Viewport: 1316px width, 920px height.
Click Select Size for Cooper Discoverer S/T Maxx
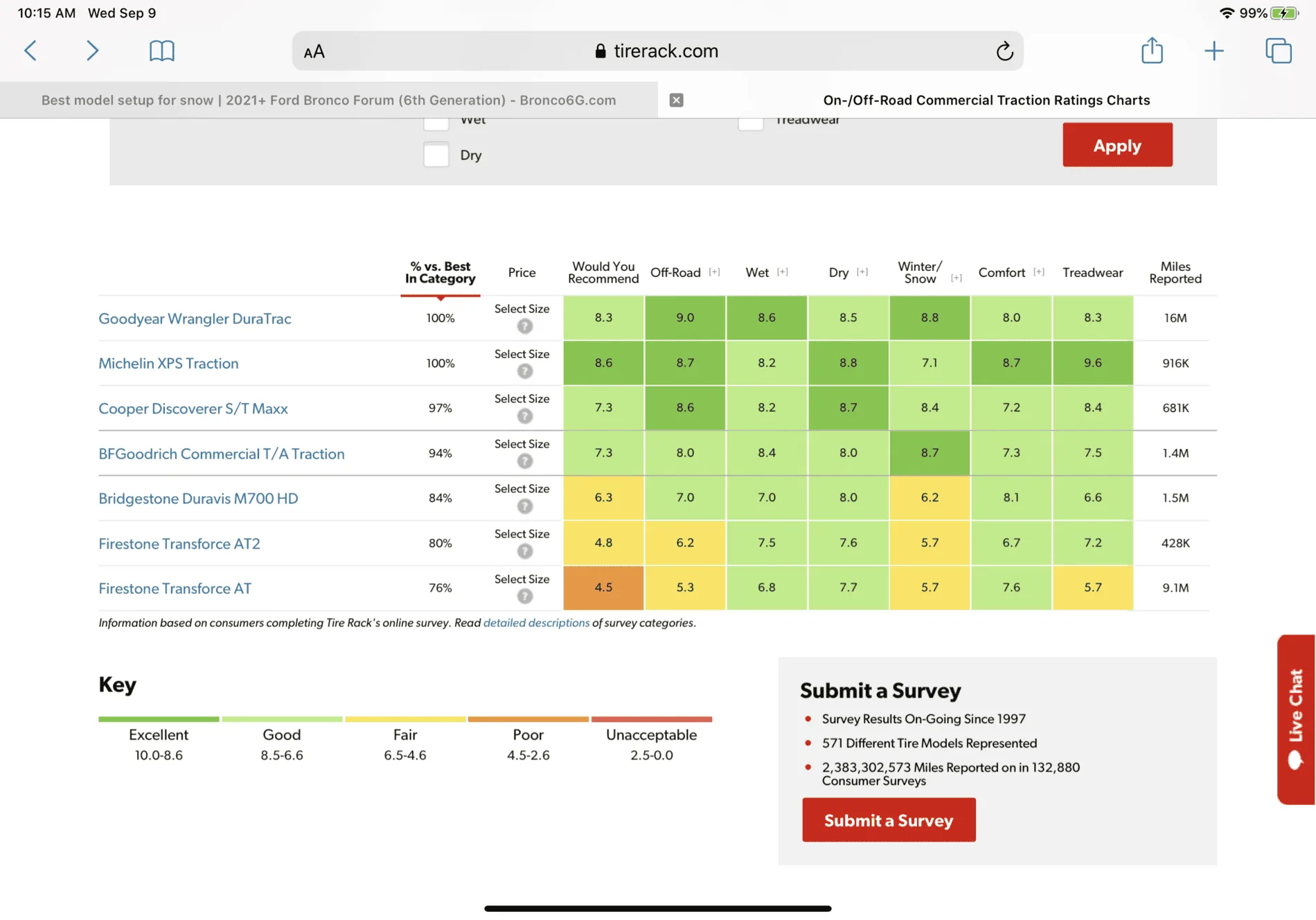click(x=522, y=399)
